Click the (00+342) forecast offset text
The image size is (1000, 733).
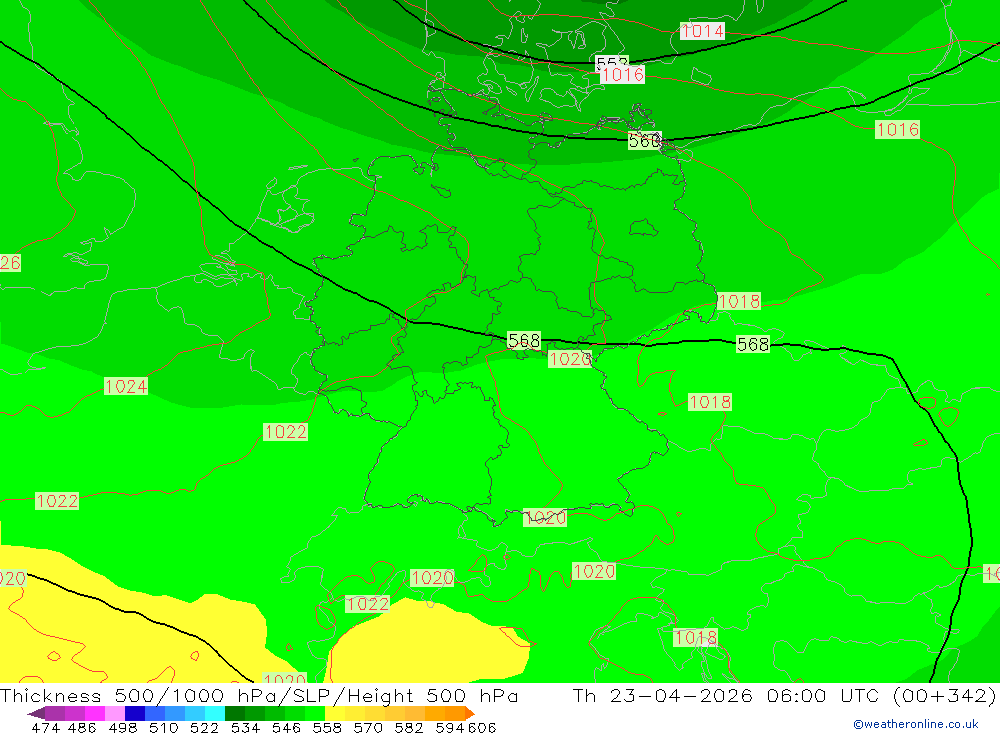(x=944, y=695)
